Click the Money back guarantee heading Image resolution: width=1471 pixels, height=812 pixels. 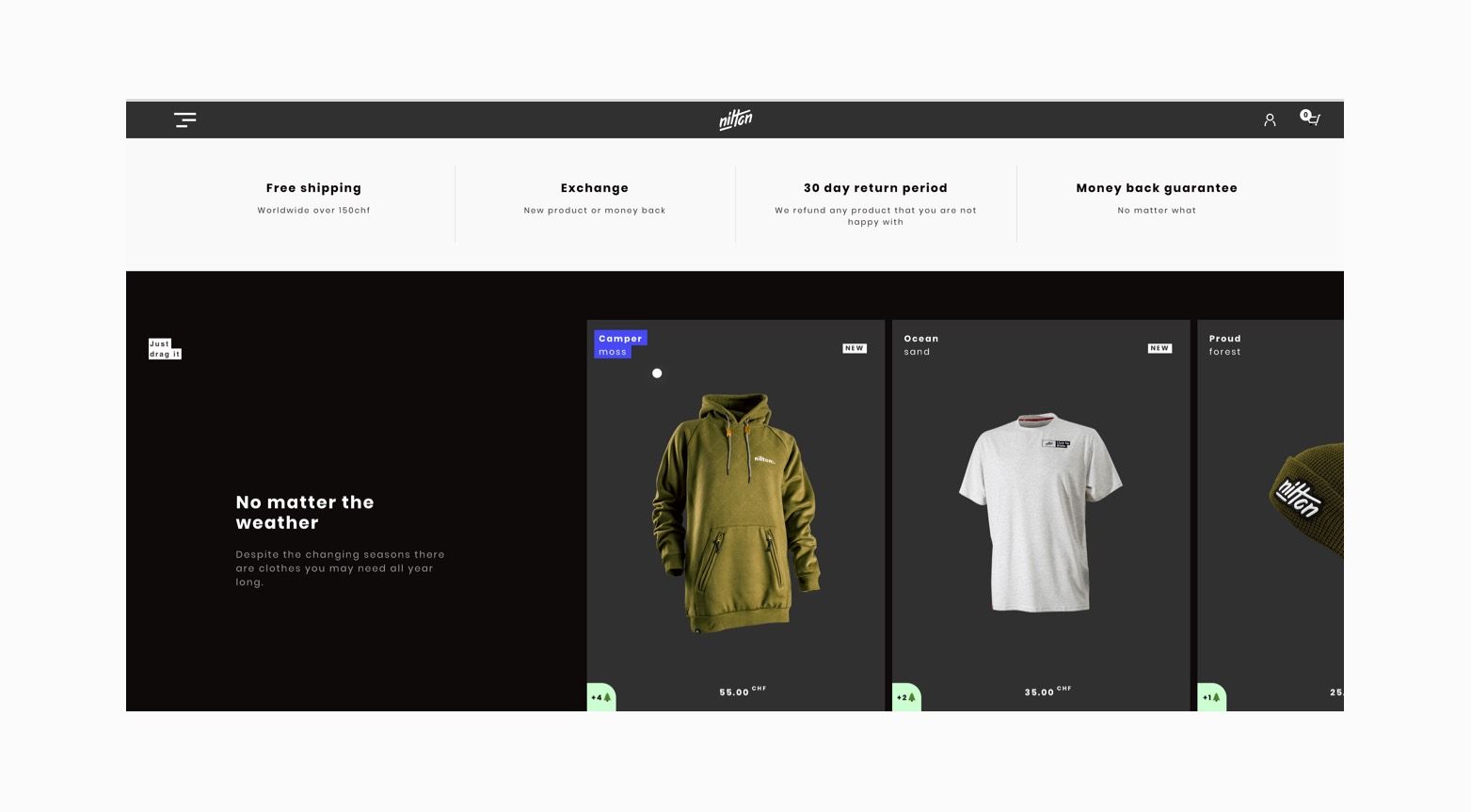click(x=1157, y=188)
